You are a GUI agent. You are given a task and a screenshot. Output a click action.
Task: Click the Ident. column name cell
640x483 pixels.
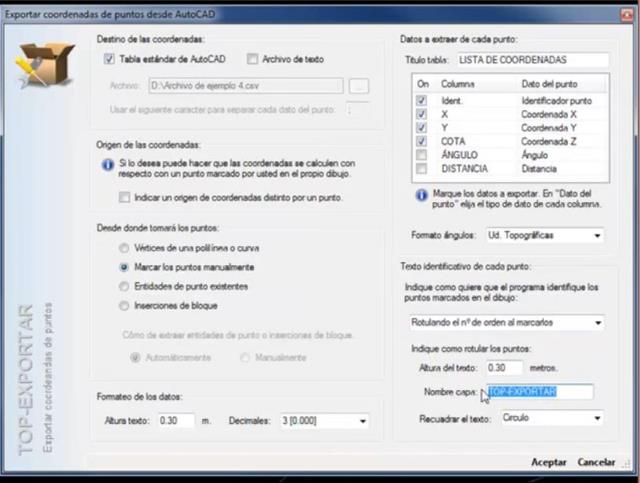click(451, 100)
